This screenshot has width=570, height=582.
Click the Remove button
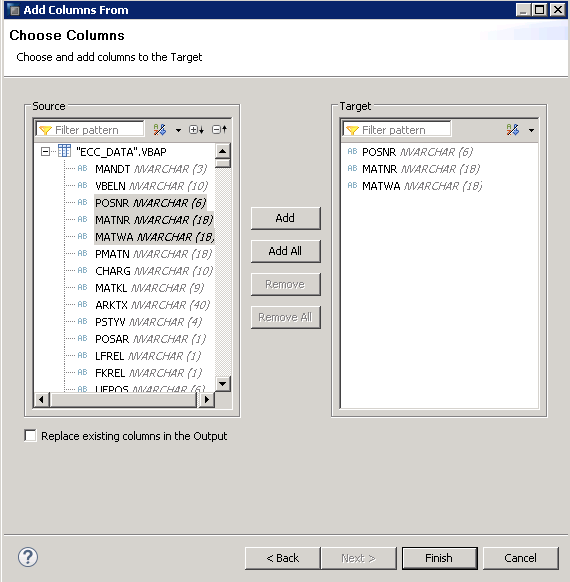point(285,284)
